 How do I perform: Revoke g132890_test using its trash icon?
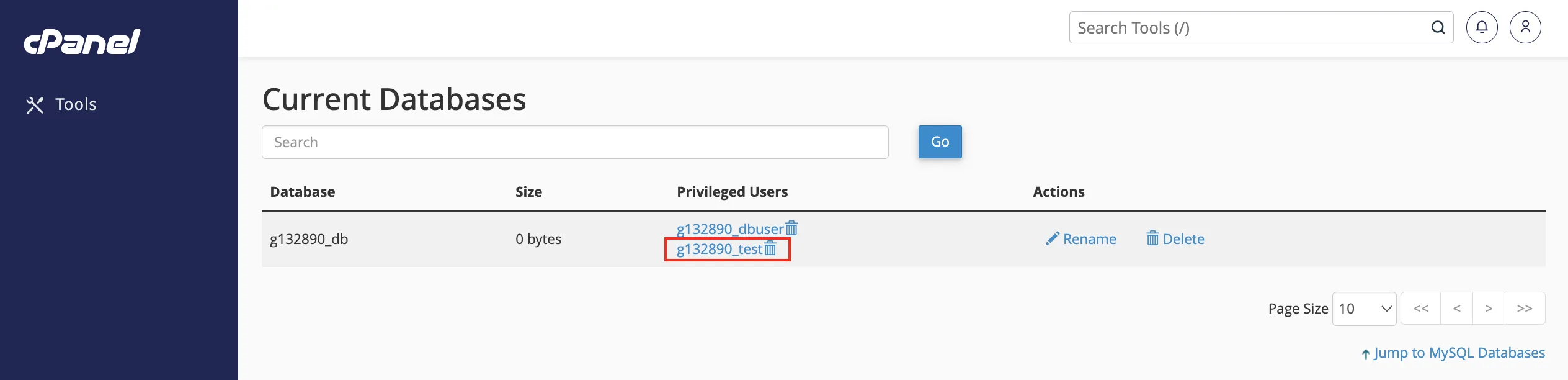click(770, 248)
